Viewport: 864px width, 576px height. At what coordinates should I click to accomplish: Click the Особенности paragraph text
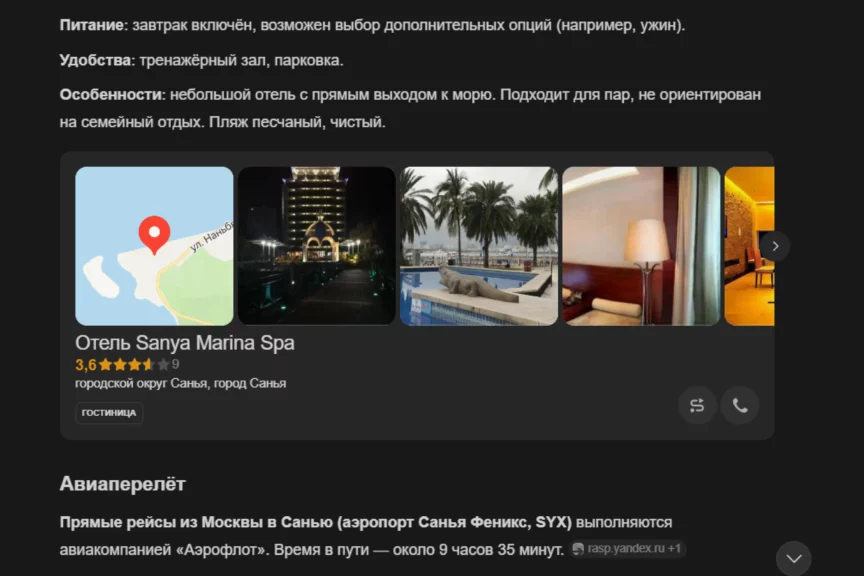click(x=410, y=108)
